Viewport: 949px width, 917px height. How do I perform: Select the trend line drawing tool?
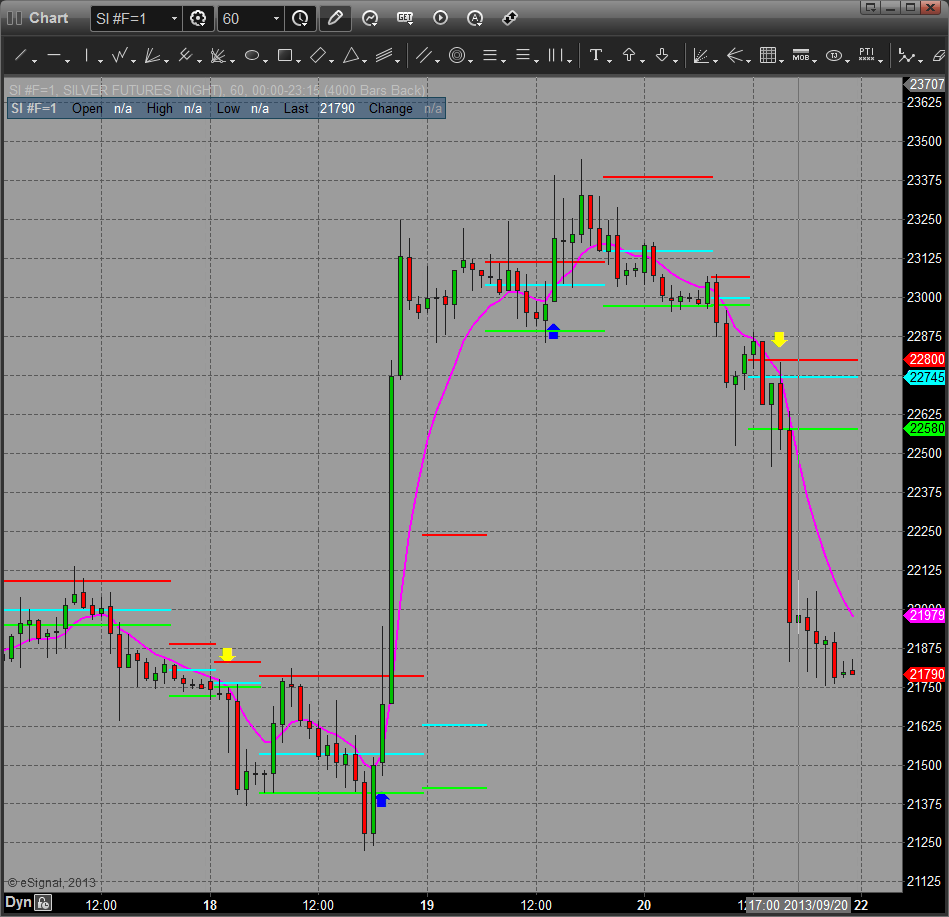20,56
